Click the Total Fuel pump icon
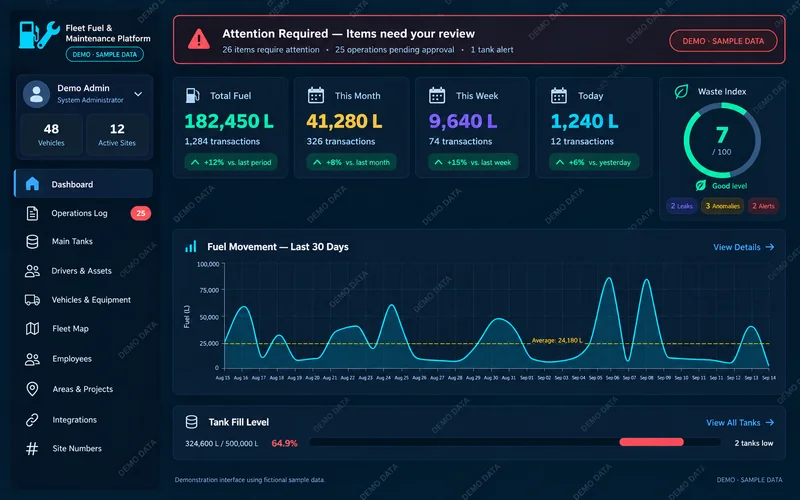The image size is (800, 500). (x=192, y=95)
